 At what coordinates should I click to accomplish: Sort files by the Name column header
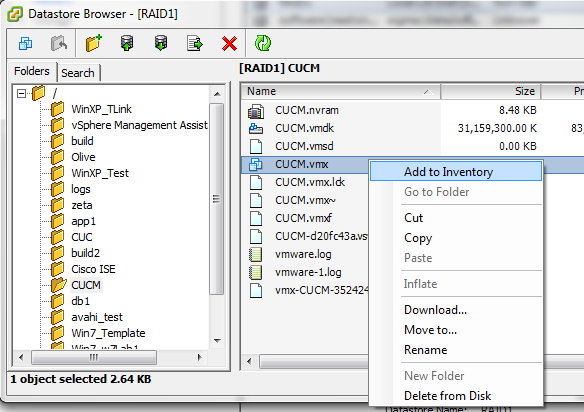pyautogui.click(x=340, y=91)
